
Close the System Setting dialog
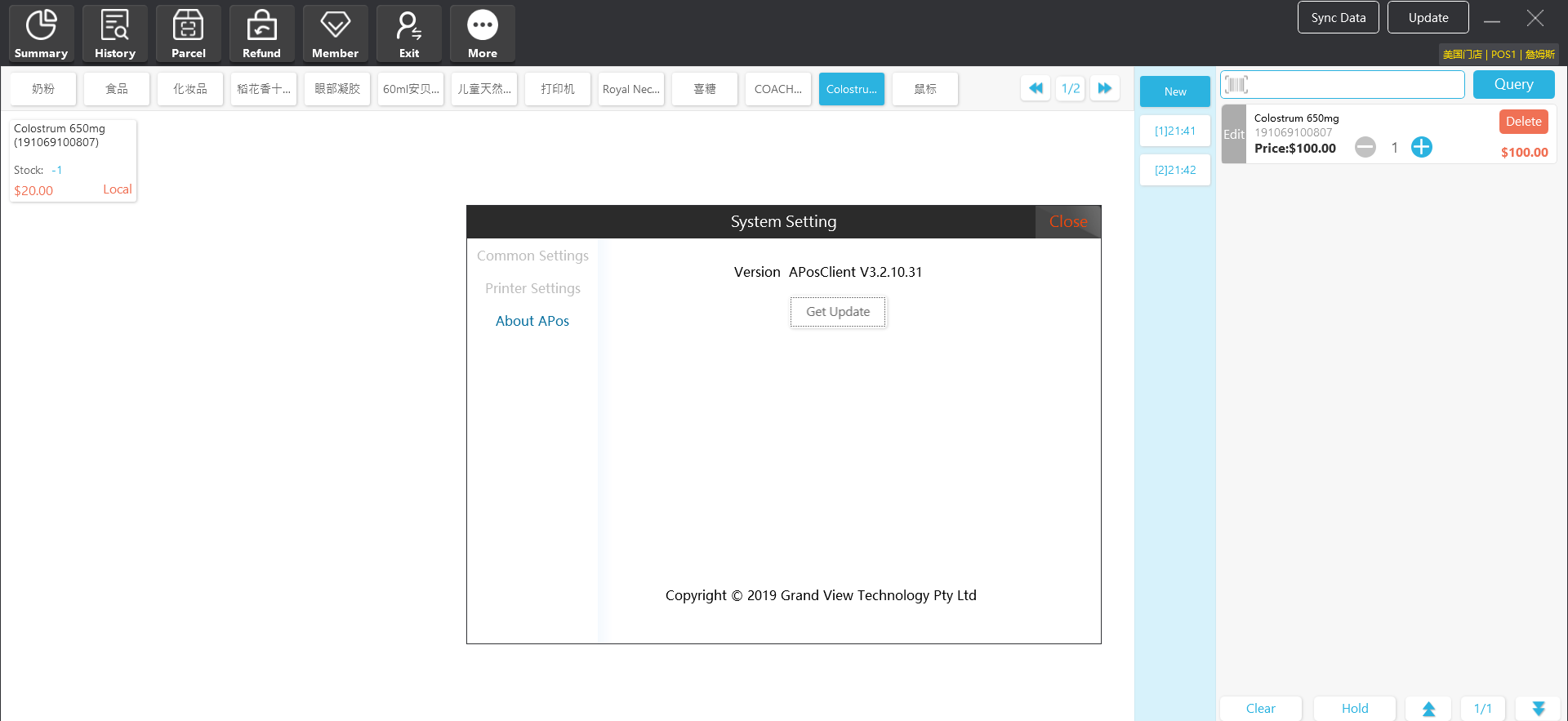point(1067,221)
